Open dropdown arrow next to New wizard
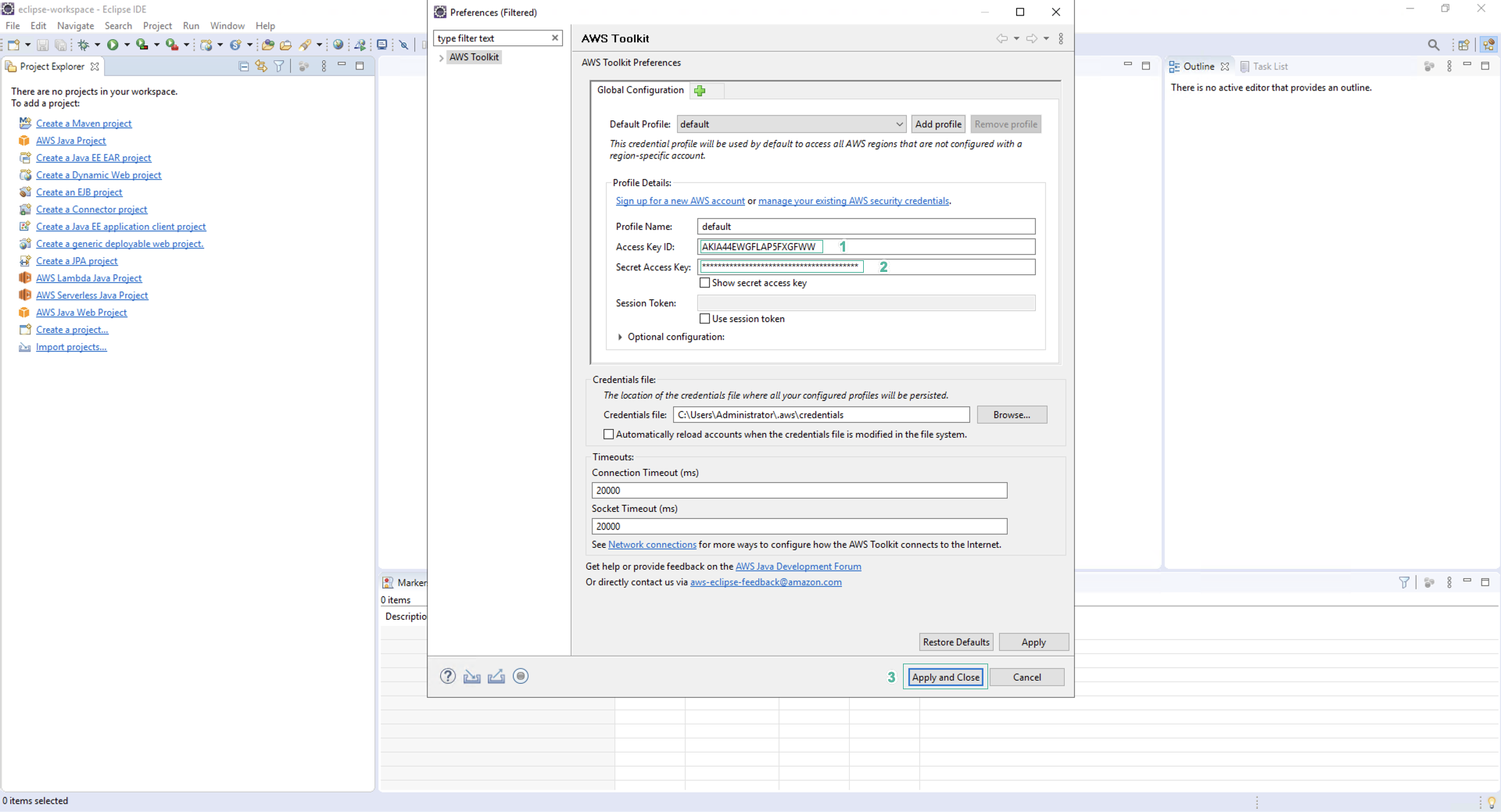Screen dimensions: 1501x812 (x=28, y=45)
